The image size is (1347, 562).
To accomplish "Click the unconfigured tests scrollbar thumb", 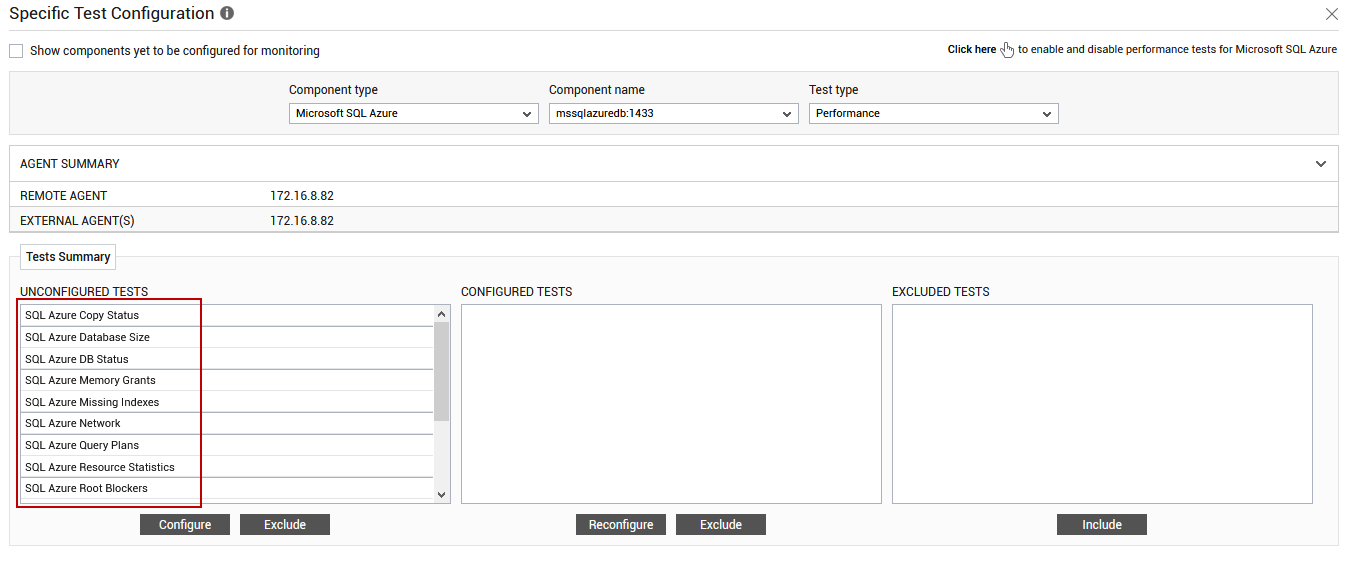I will click(x=442, y=371).
